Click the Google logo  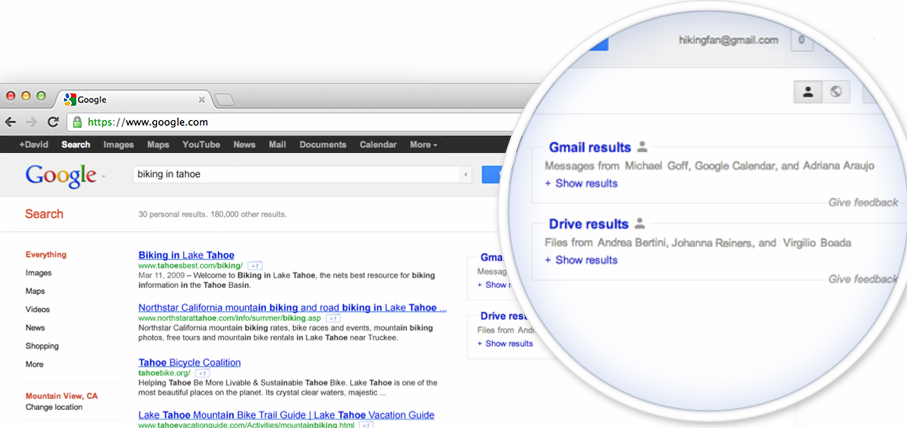pos(61,175)
